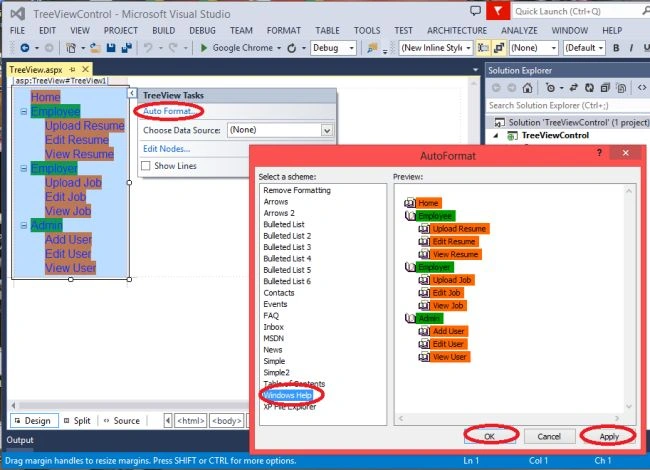The width and height of the screenshot is (650, 470).
Task: Select the XP File Explorer scheme
Action: click(290, 407)
